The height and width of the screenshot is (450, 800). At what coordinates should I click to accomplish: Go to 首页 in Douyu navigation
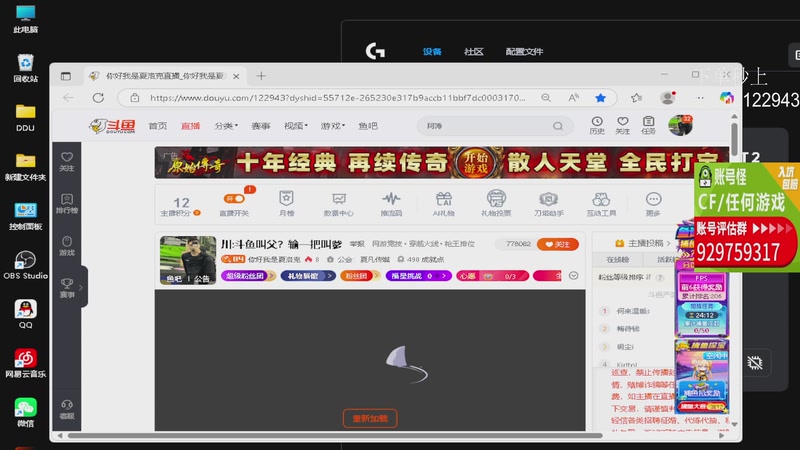point(158,126)
